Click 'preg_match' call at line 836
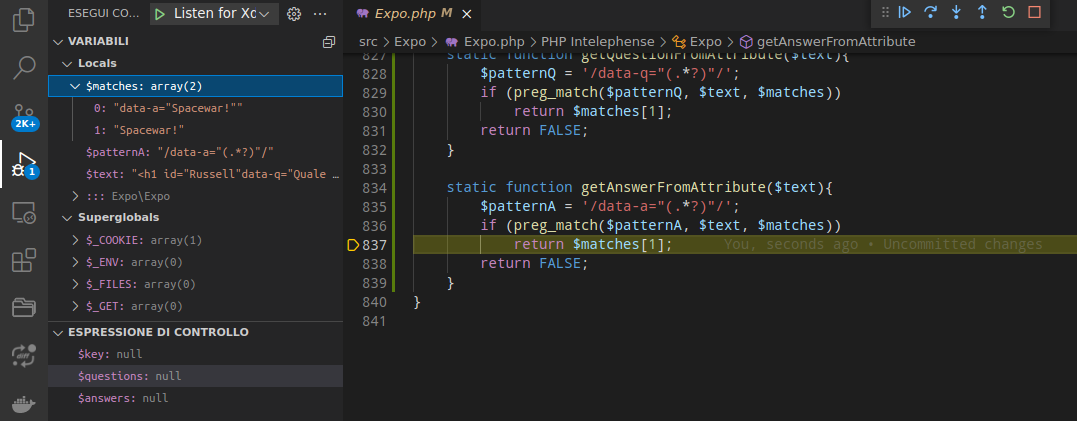This screenshot has width=1077, height=421. tap(556, 225)
